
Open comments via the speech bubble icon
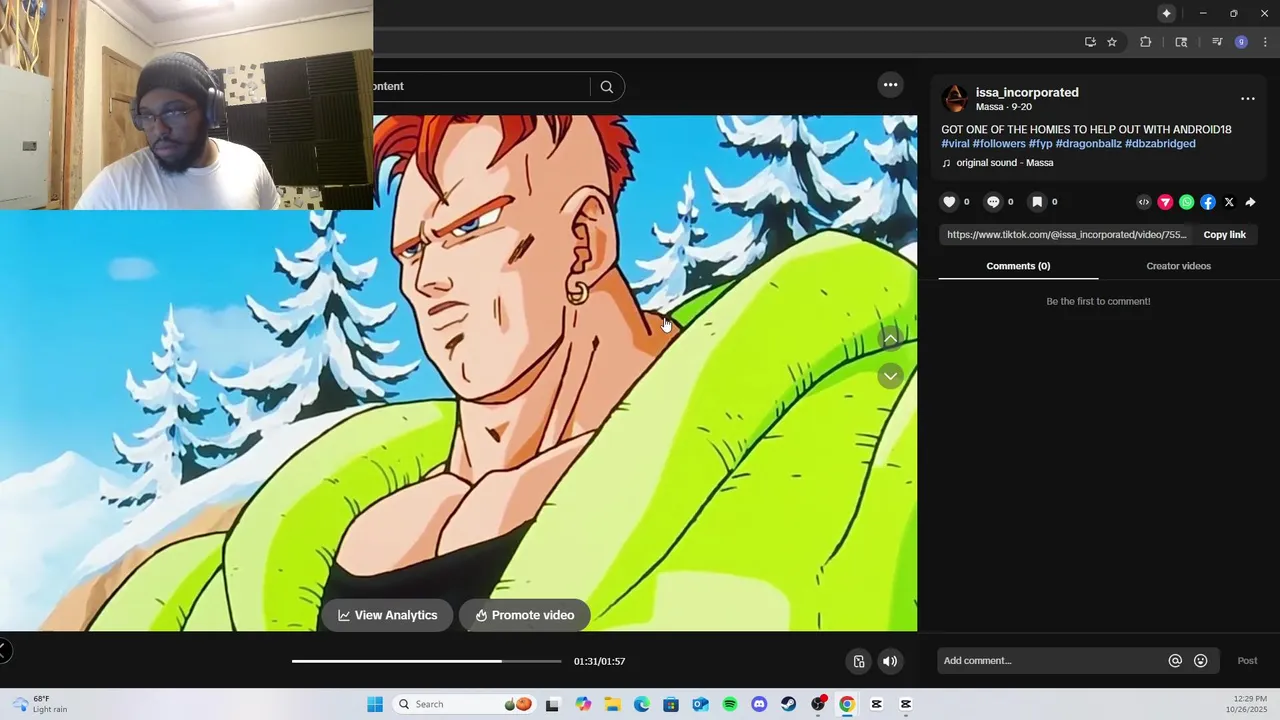coord(993,202)
